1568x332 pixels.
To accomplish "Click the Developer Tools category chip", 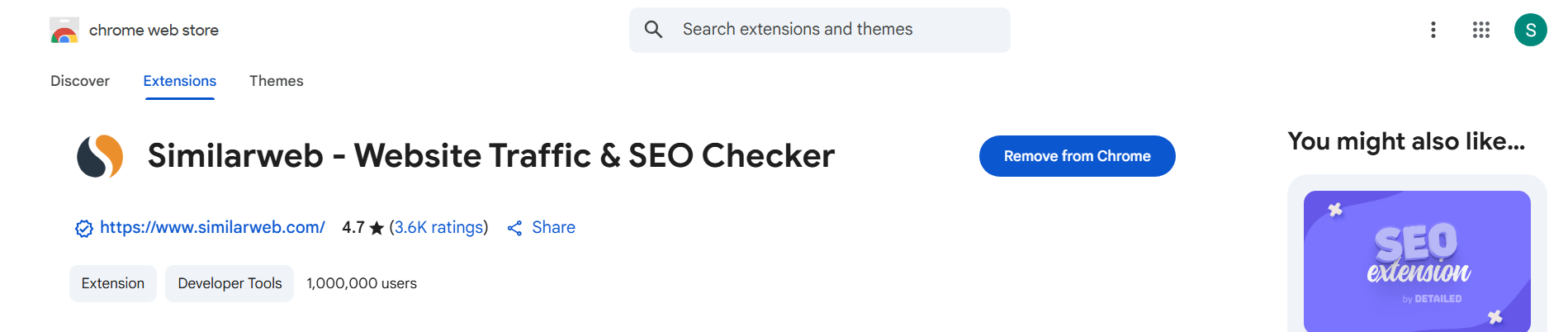I will click(x=230, y=283).
